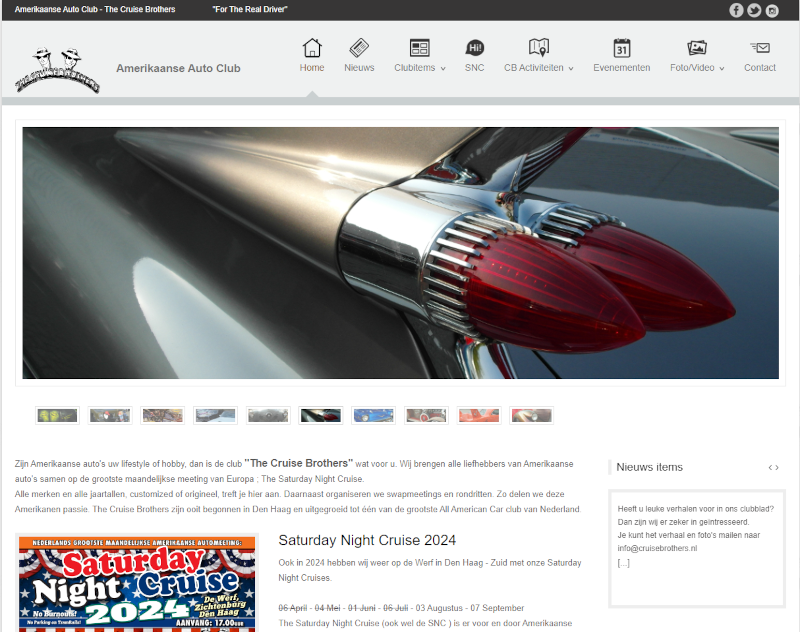Expand the Foto/Video dropdown menu
800x632 pixels.
click(x=697, y=68)
